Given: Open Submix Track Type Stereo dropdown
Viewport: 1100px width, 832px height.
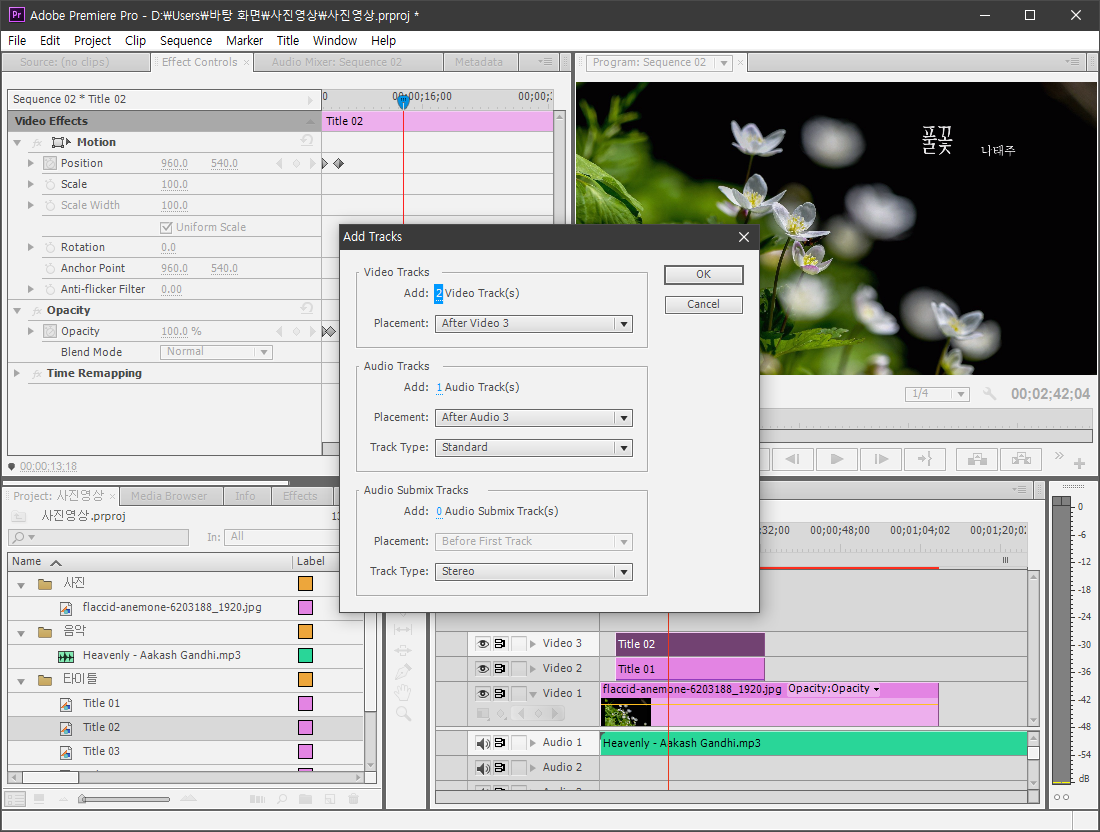Looking at the screenshot, I should (533, 572).
